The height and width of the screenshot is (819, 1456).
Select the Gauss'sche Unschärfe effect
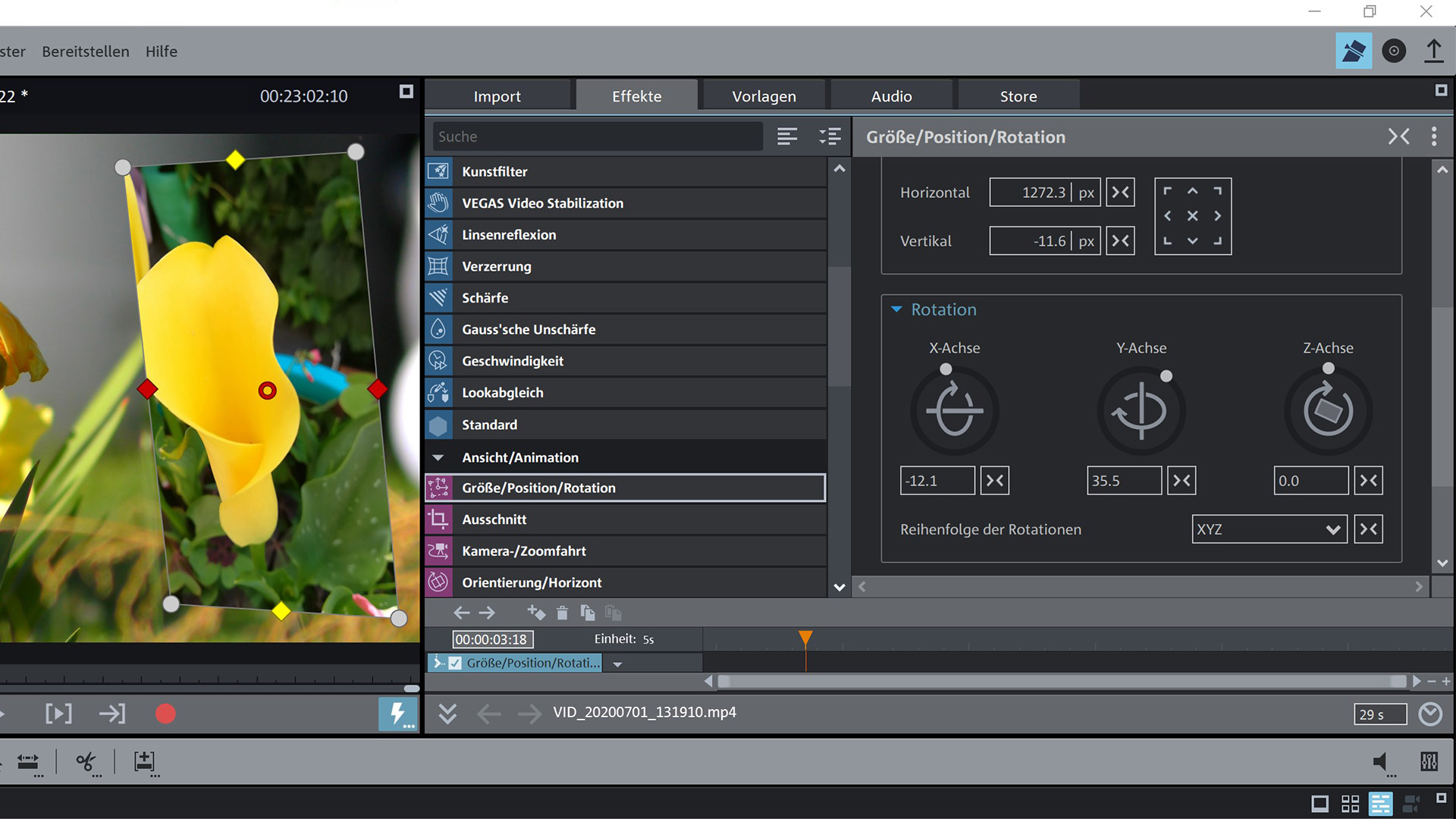[529, 330]
